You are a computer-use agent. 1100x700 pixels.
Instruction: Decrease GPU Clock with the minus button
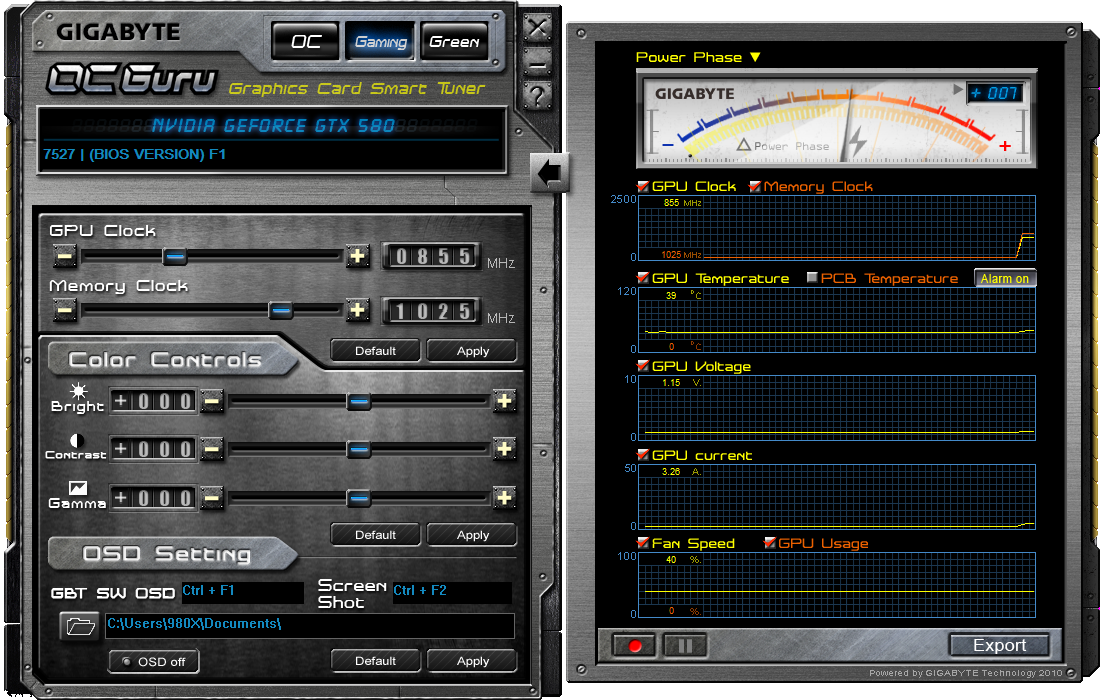click(x=65, y=256)
